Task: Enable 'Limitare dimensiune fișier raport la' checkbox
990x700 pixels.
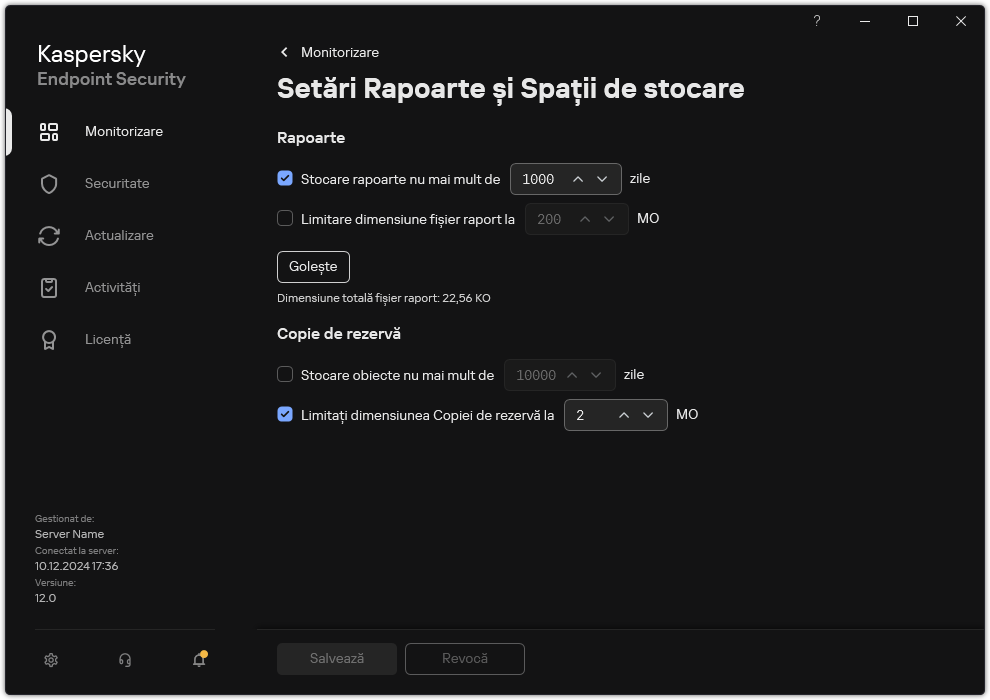Action: coord(285,219)
